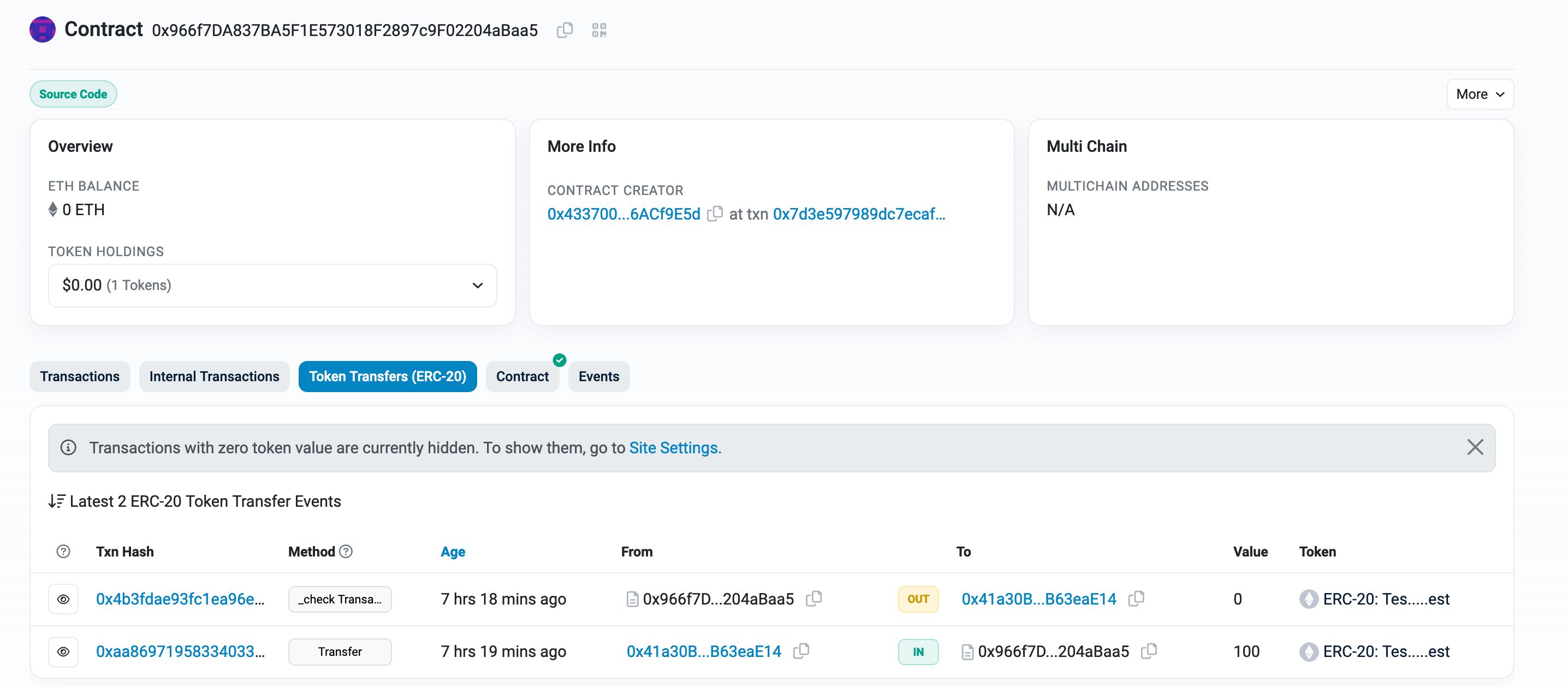Click the From address 0x966f7D...204aBaa5 text

(718, 599)
